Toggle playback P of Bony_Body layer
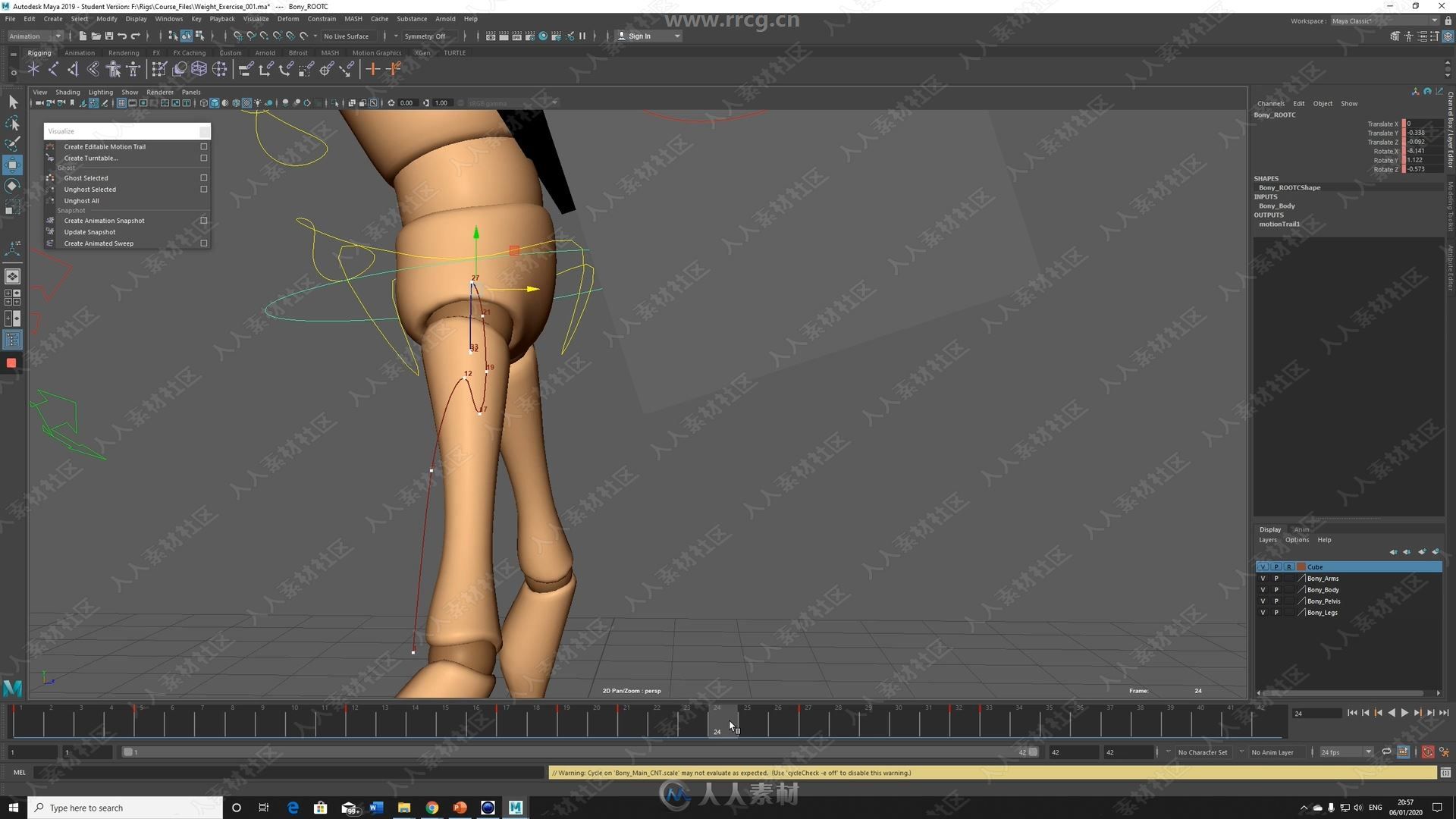The image size is (1456, 819). 1276,589
